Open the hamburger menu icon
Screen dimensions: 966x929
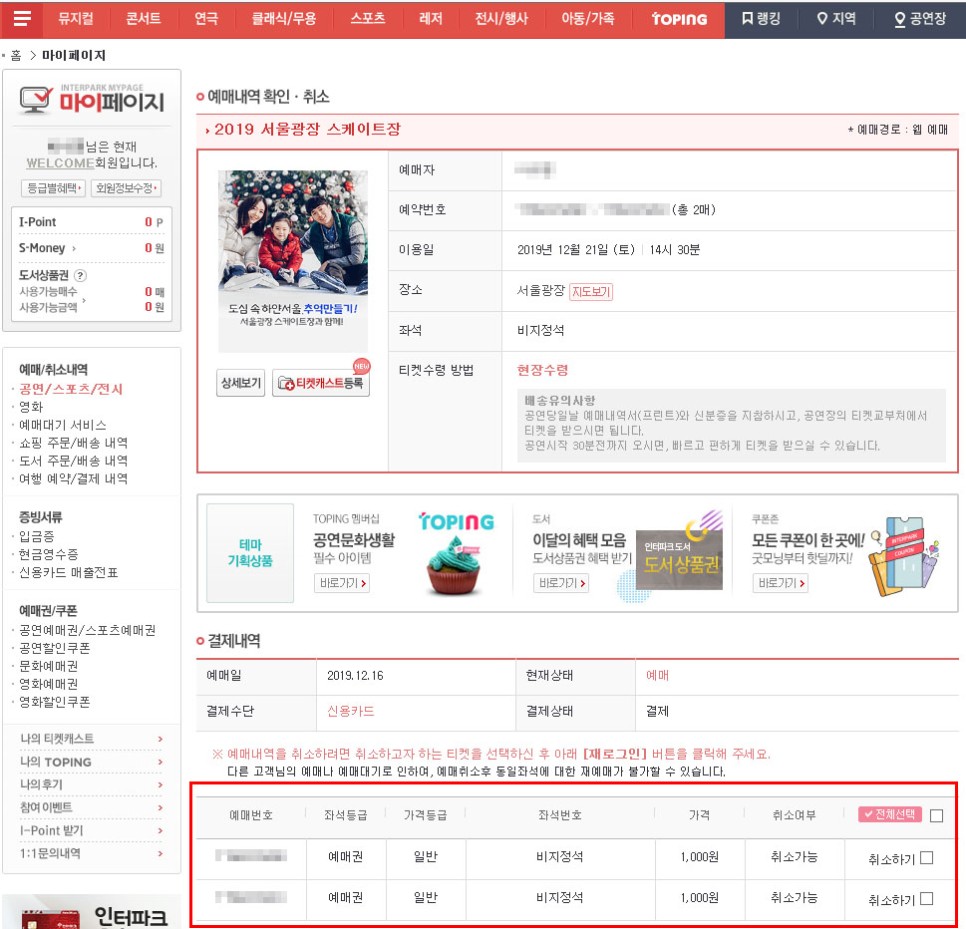click(22, 18)
